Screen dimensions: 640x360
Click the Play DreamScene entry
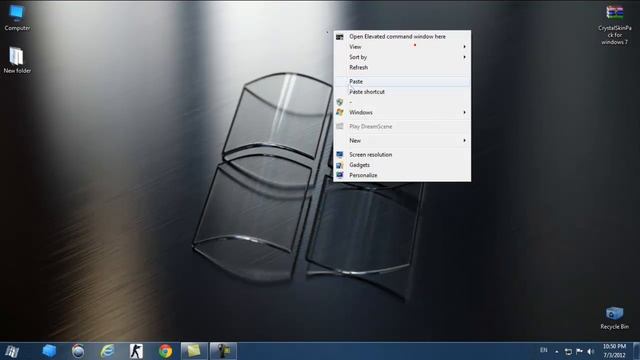402,127
